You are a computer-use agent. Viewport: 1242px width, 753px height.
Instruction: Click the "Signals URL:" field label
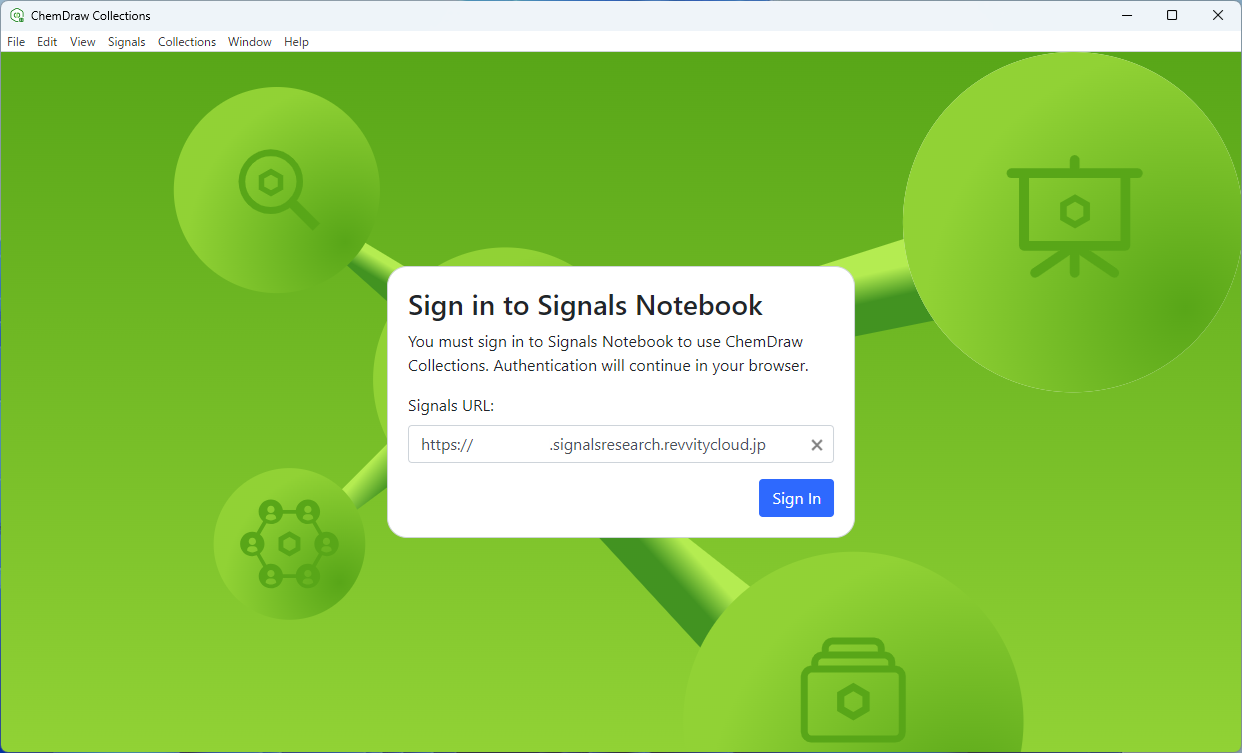click(451, 406)
